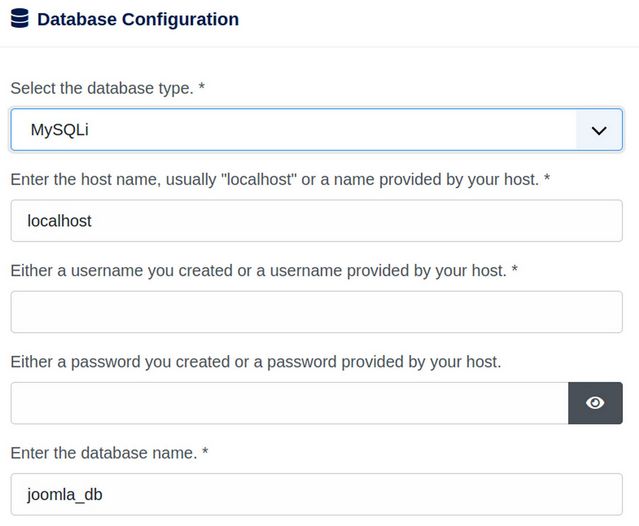This screenshot has width=639, height=526.
Task: Click the MySQLi selected value text
Action: pos(66,130)
